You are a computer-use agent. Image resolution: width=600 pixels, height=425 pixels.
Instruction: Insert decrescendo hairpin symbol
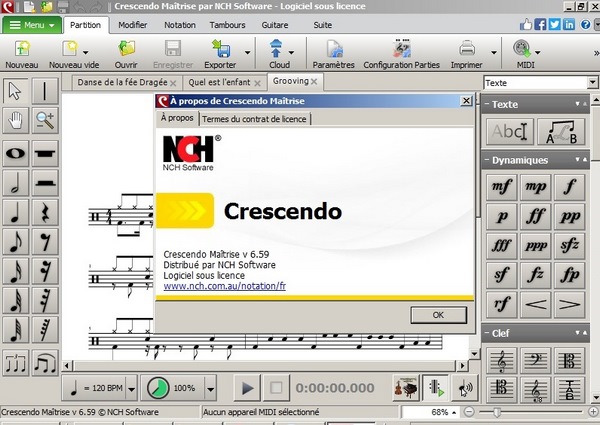569,304
